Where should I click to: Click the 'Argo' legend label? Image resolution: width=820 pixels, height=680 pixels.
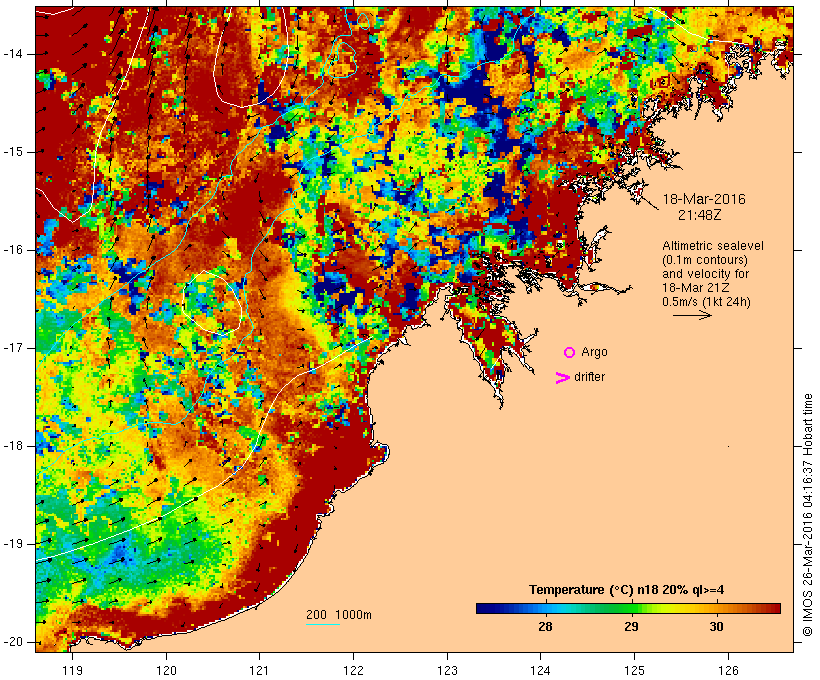point(595,353)
